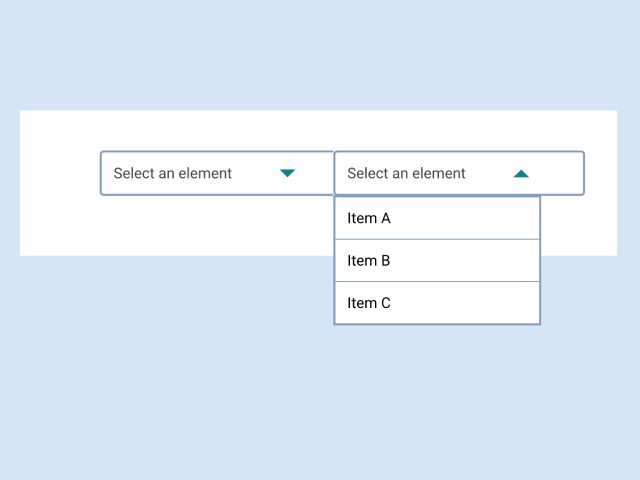The height and width of the screenshot is (480, 640).
Task: Click the light blue area above the white panel
Action: tap(320, 55)
